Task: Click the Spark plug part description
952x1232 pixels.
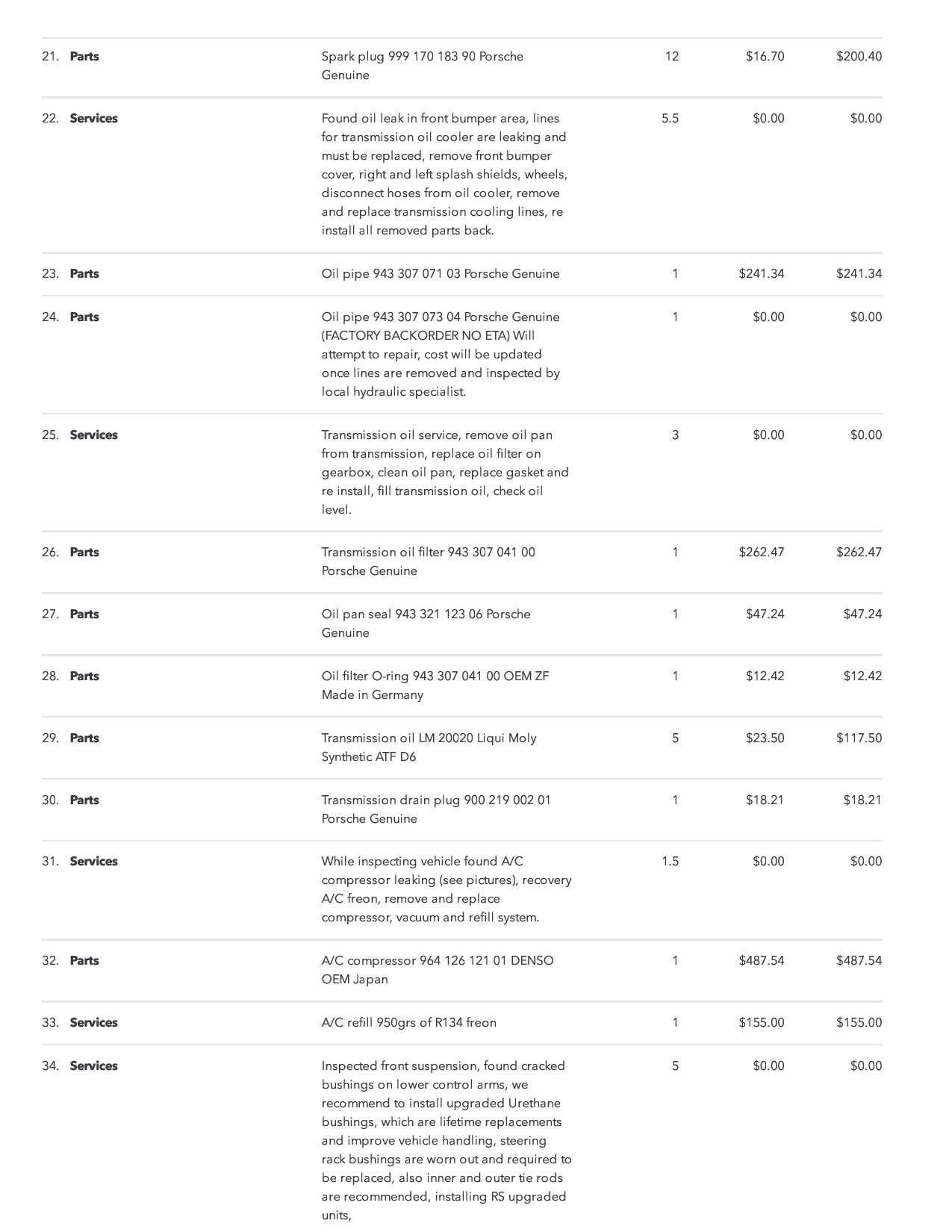Action: (x=422, y=66)
